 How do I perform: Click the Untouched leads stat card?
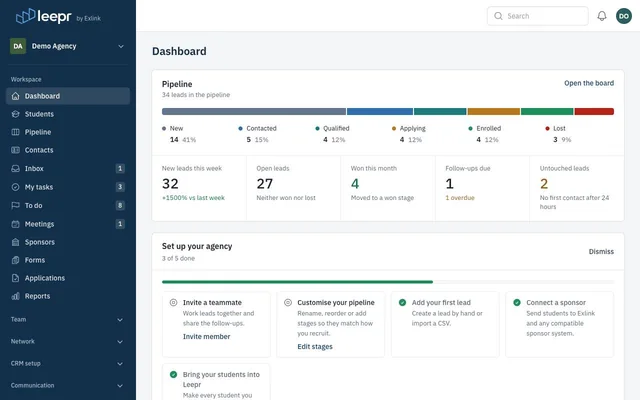(x=577, y=188)
